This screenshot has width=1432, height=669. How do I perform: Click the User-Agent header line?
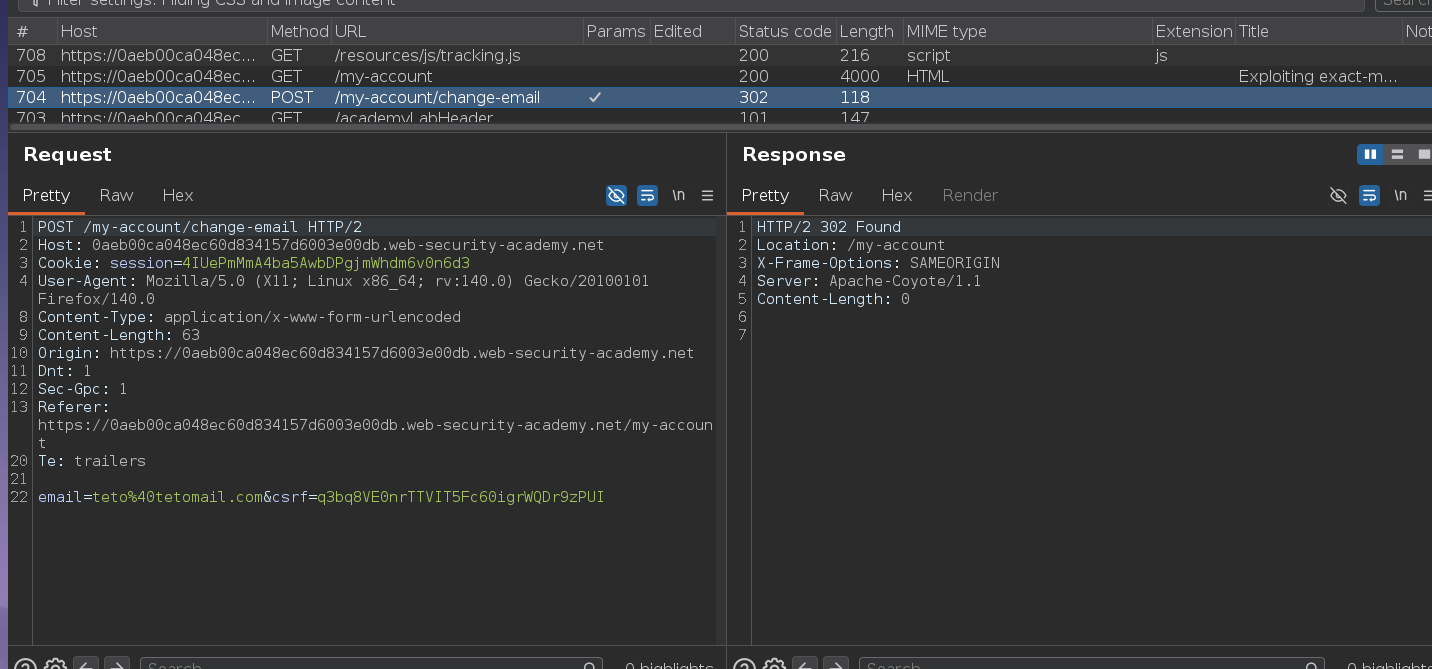coord(343,290)
